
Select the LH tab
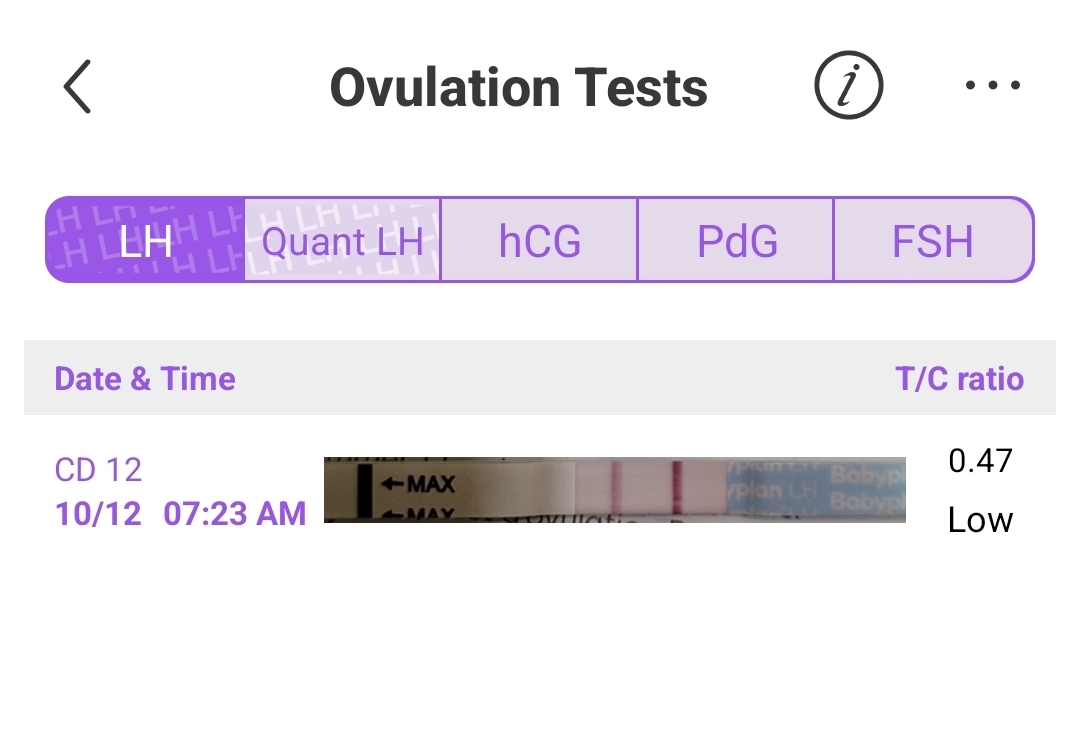145,241
